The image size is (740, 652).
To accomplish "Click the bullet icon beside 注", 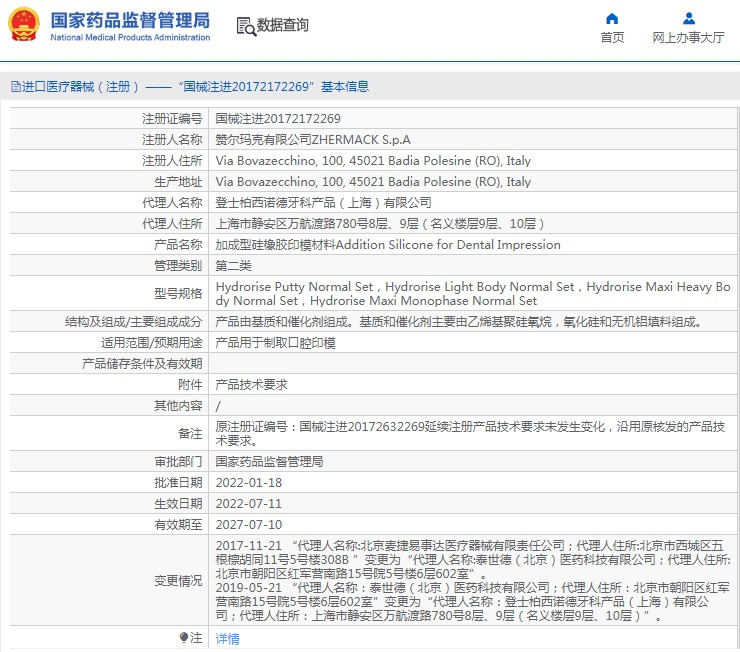I will click(x=184, y=637).
